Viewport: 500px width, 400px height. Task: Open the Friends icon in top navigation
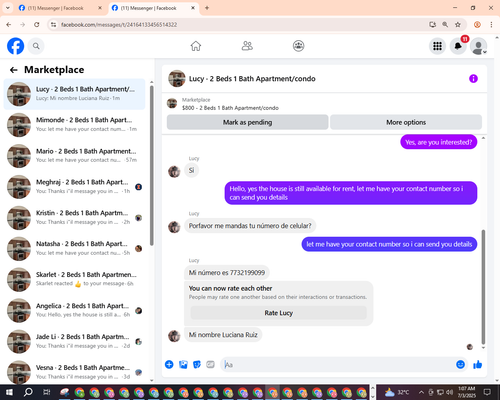pyautogui.click(x=247, y=46)
